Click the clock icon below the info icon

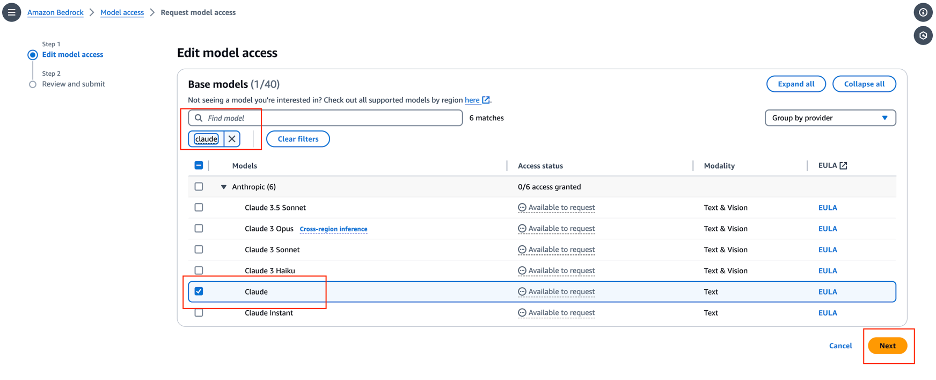tap(923, 35)
